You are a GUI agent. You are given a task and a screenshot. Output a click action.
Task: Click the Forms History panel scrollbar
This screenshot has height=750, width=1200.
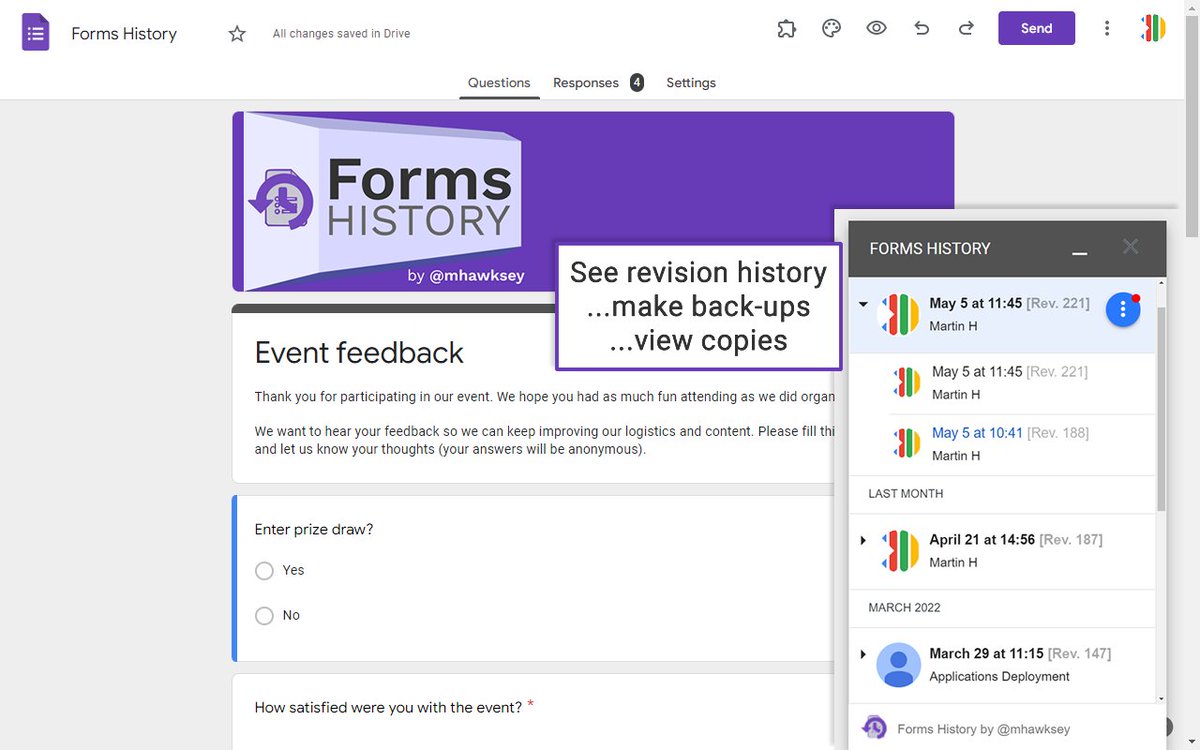pos(1161,408)
